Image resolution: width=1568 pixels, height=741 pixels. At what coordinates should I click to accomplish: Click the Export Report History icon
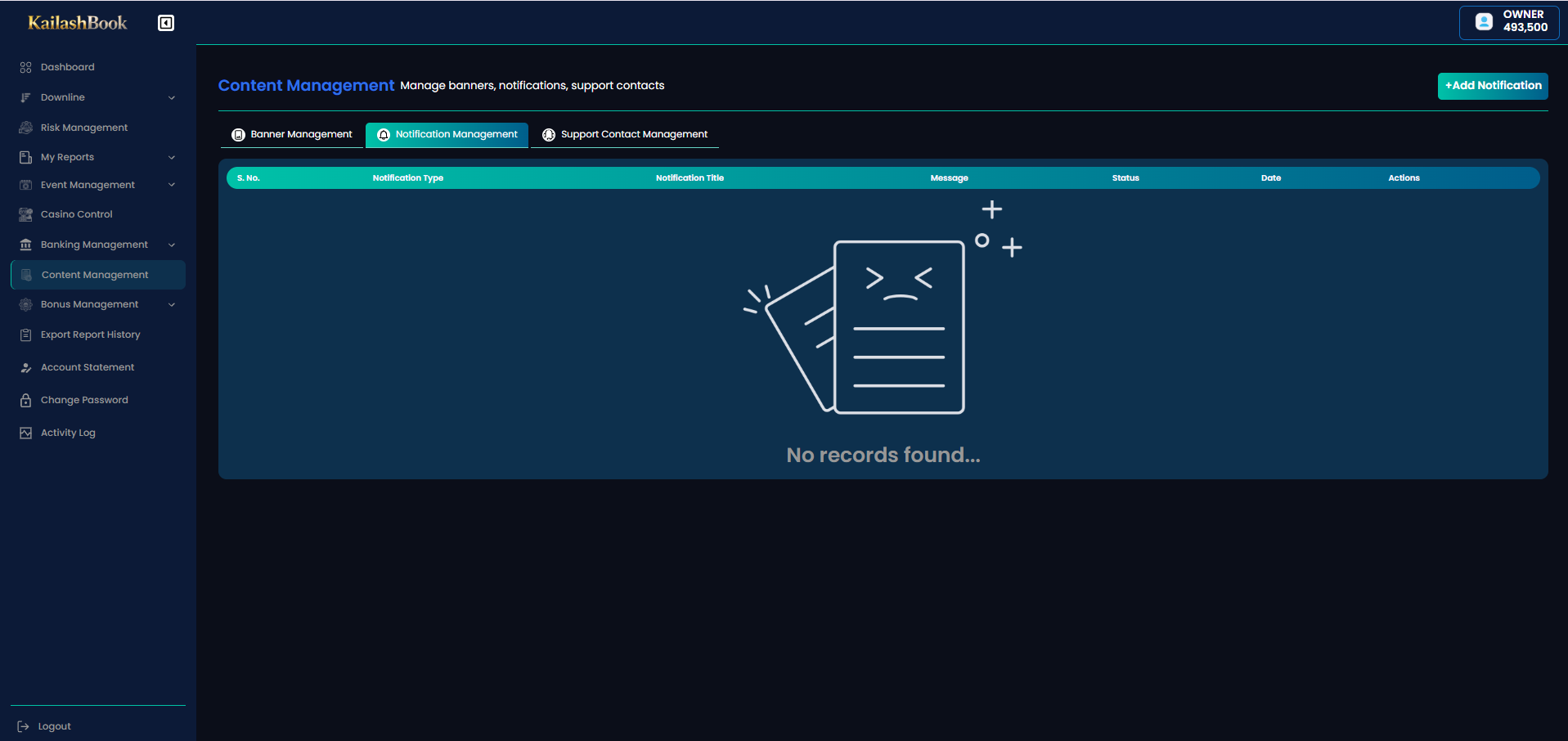(25, 335)
